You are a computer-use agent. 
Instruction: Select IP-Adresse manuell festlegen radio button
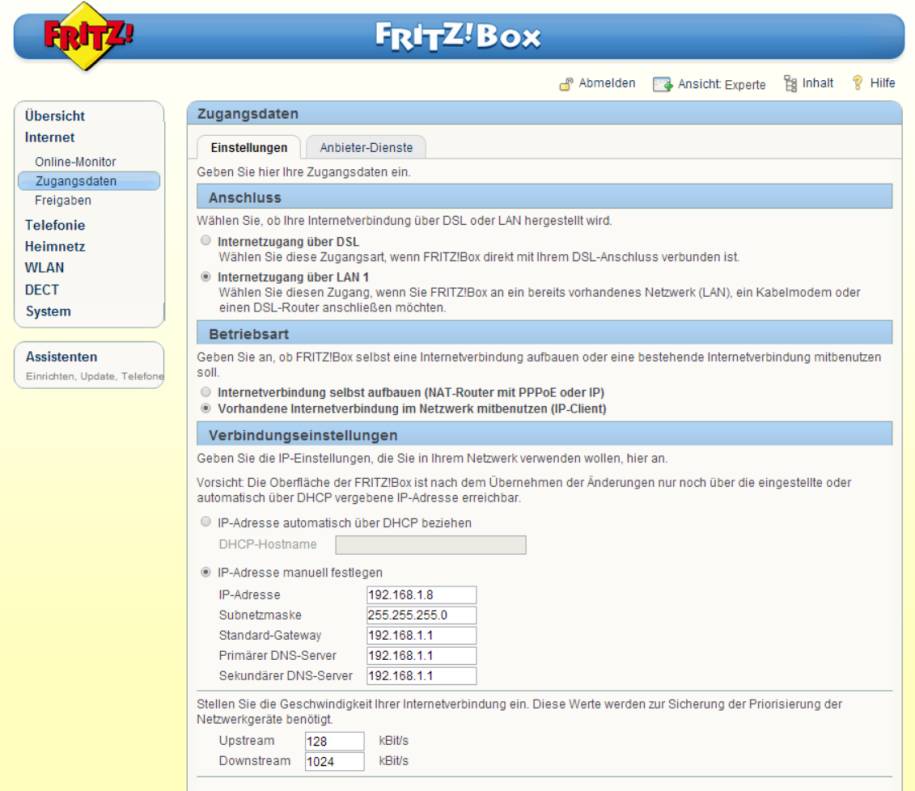[x=205, y=572]
